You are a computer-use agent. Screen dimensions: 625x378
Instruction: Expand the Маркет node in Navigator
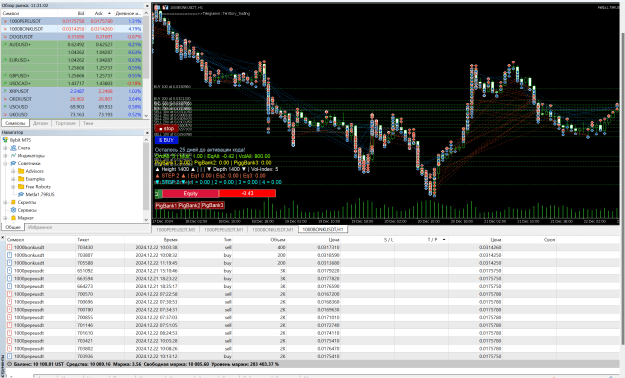pos(5,218)
